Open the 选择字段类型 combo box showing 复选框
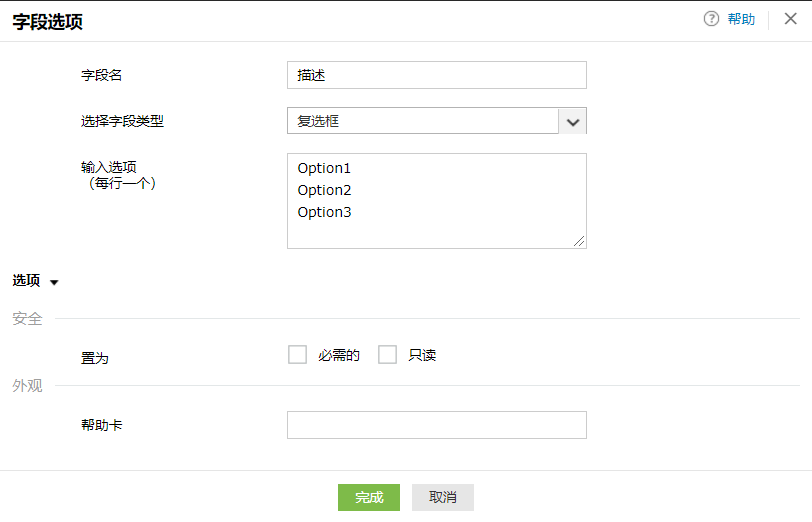Screen dimensions: 812x522 click(422, 121)
